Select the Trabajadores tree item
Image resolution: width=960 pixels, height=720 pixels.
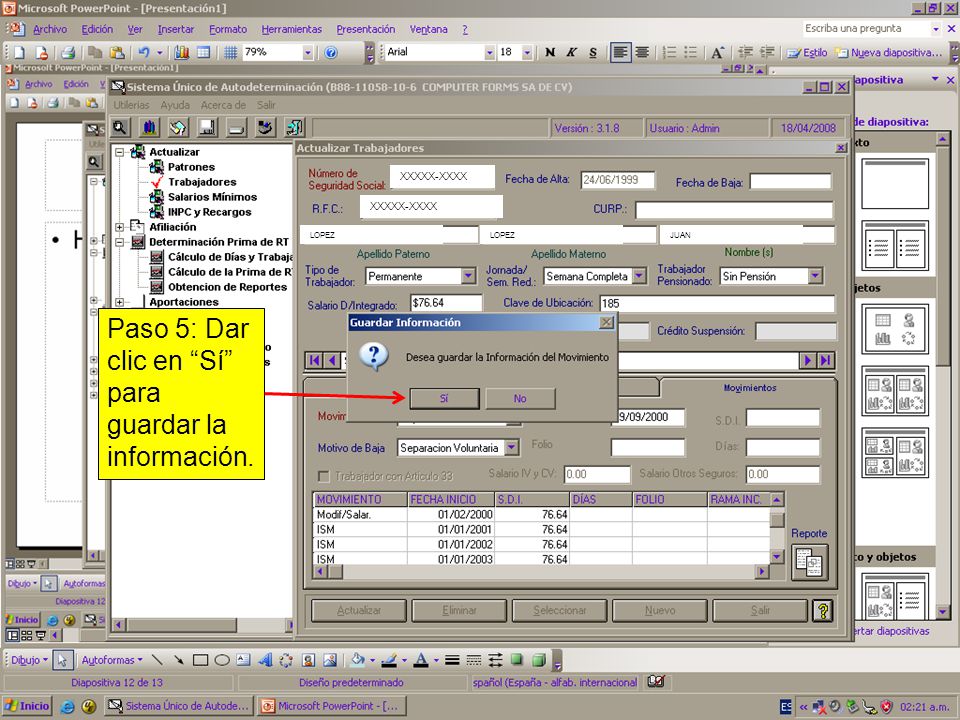202,182
